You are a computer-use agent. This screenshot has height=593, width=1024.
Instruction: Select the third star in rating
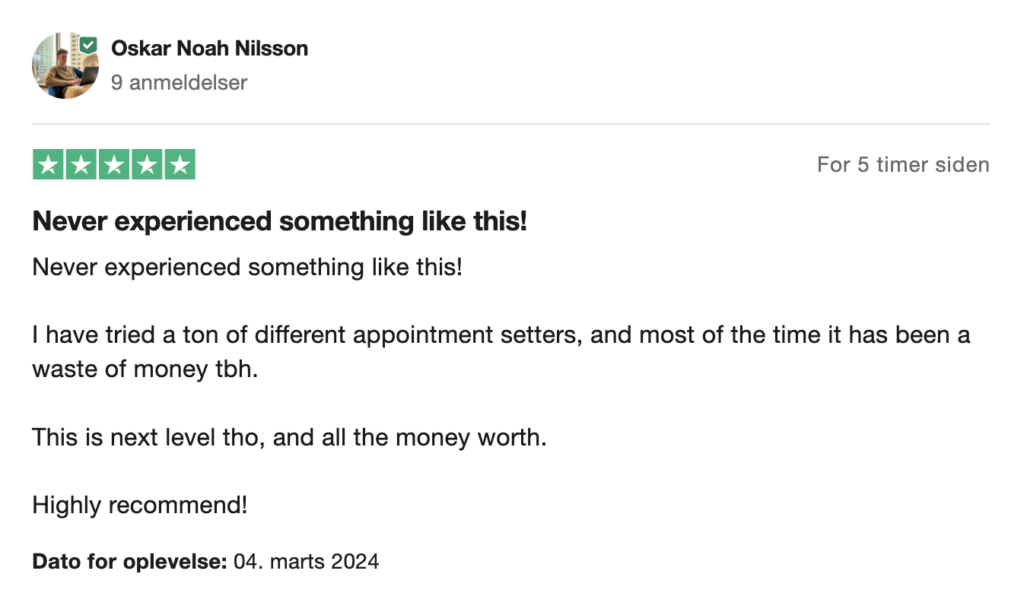[114, 165]
